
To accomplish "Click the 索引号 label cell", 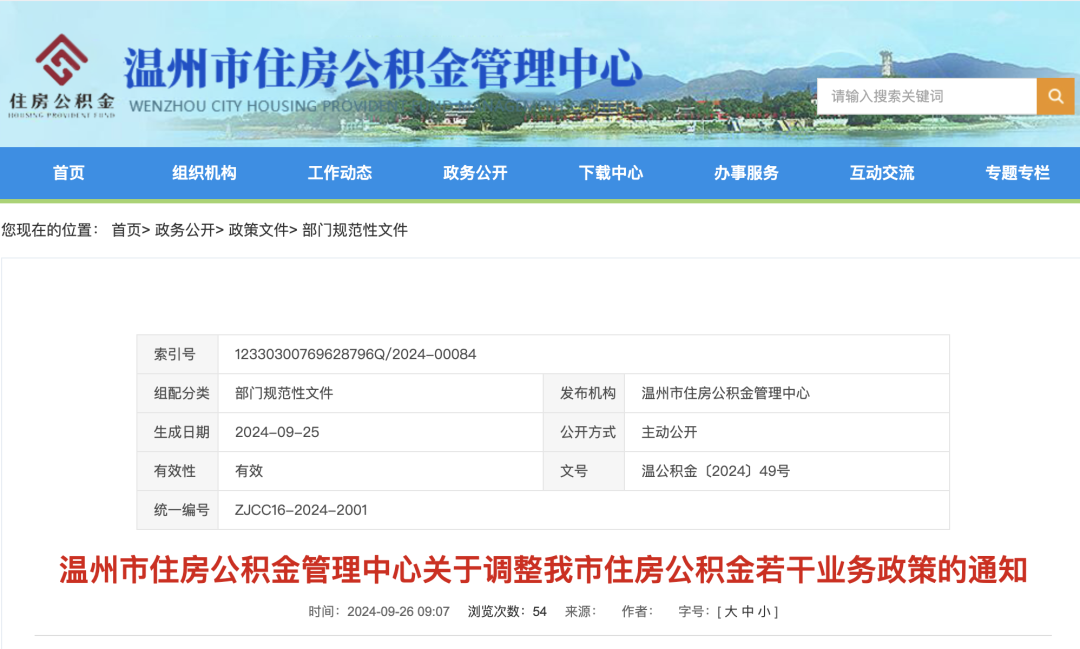I will (x=178, y=354).
